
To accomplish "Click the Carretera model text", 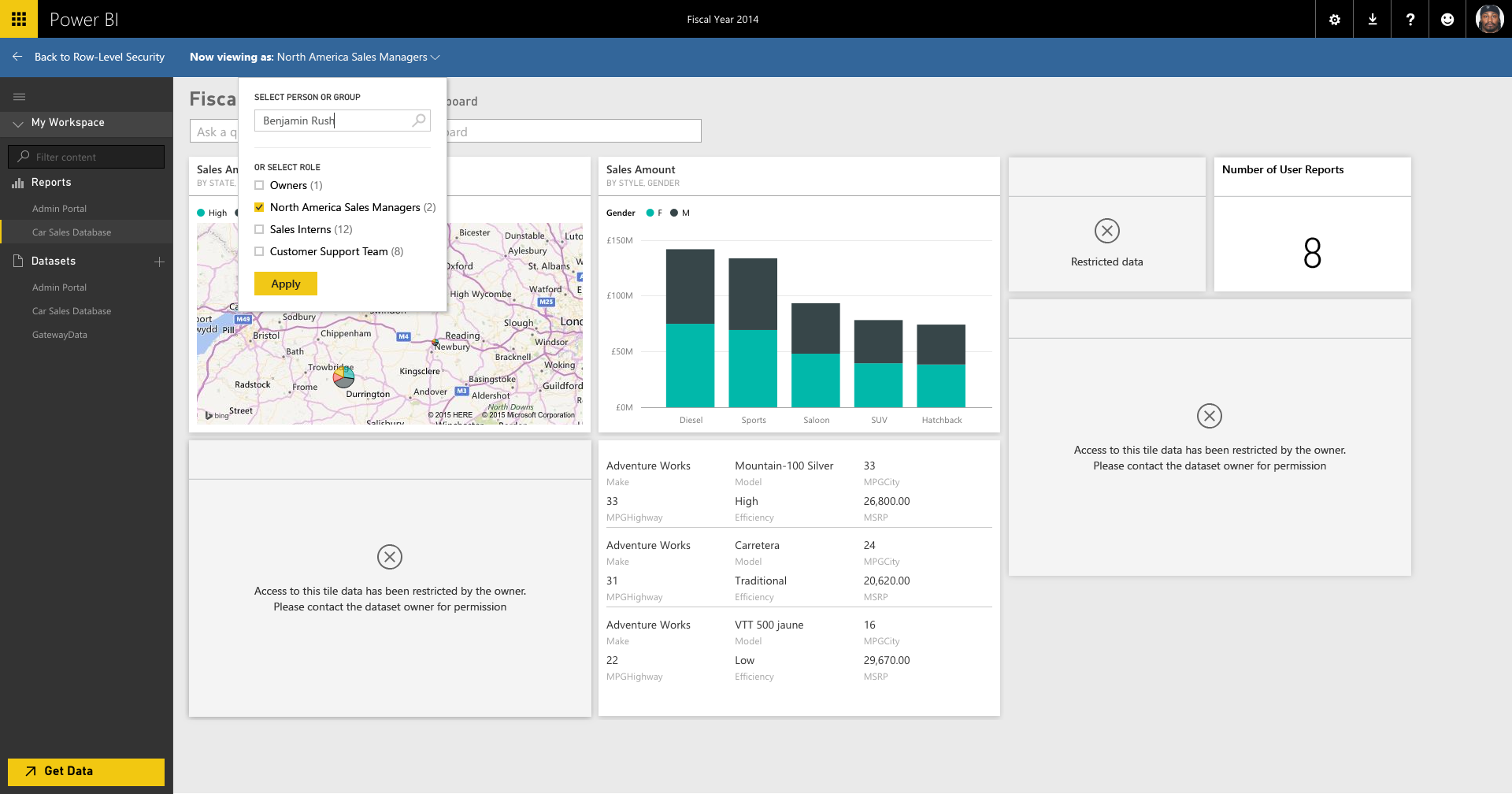I will coord(757,545).
